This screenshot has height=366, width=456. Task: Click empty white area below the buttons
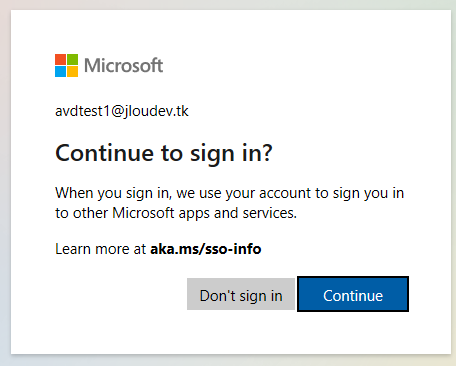pyautogui.click(x=231, y=333)
